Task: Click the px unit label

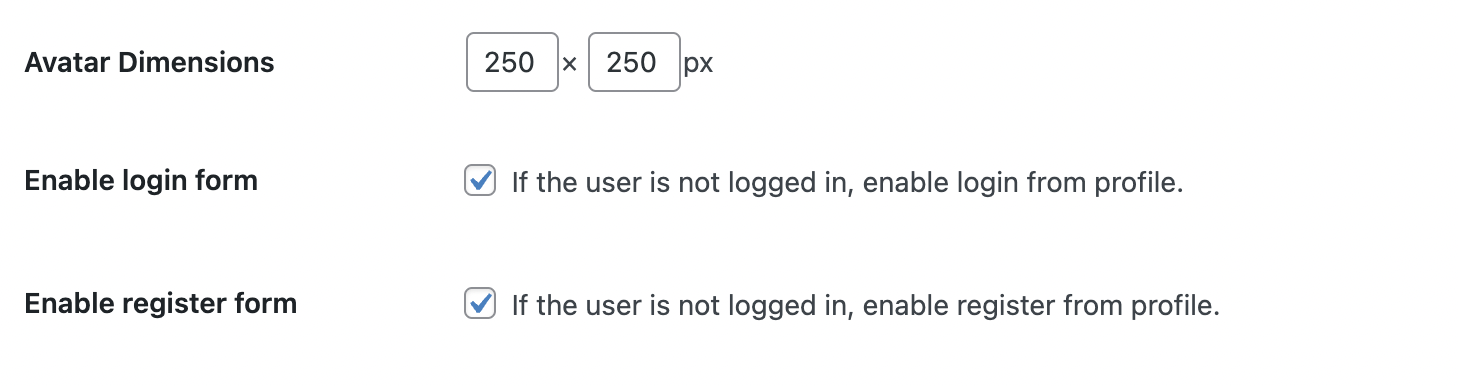Action: coord(698,65)
